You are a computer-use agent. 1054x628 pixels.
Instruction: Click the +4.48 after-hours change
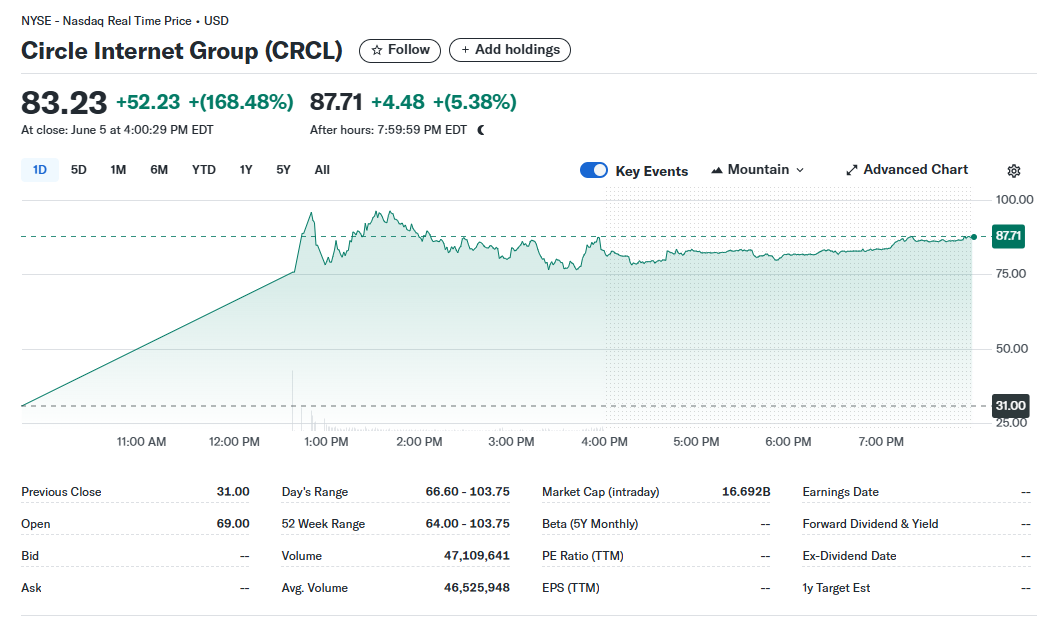(398, 102)
